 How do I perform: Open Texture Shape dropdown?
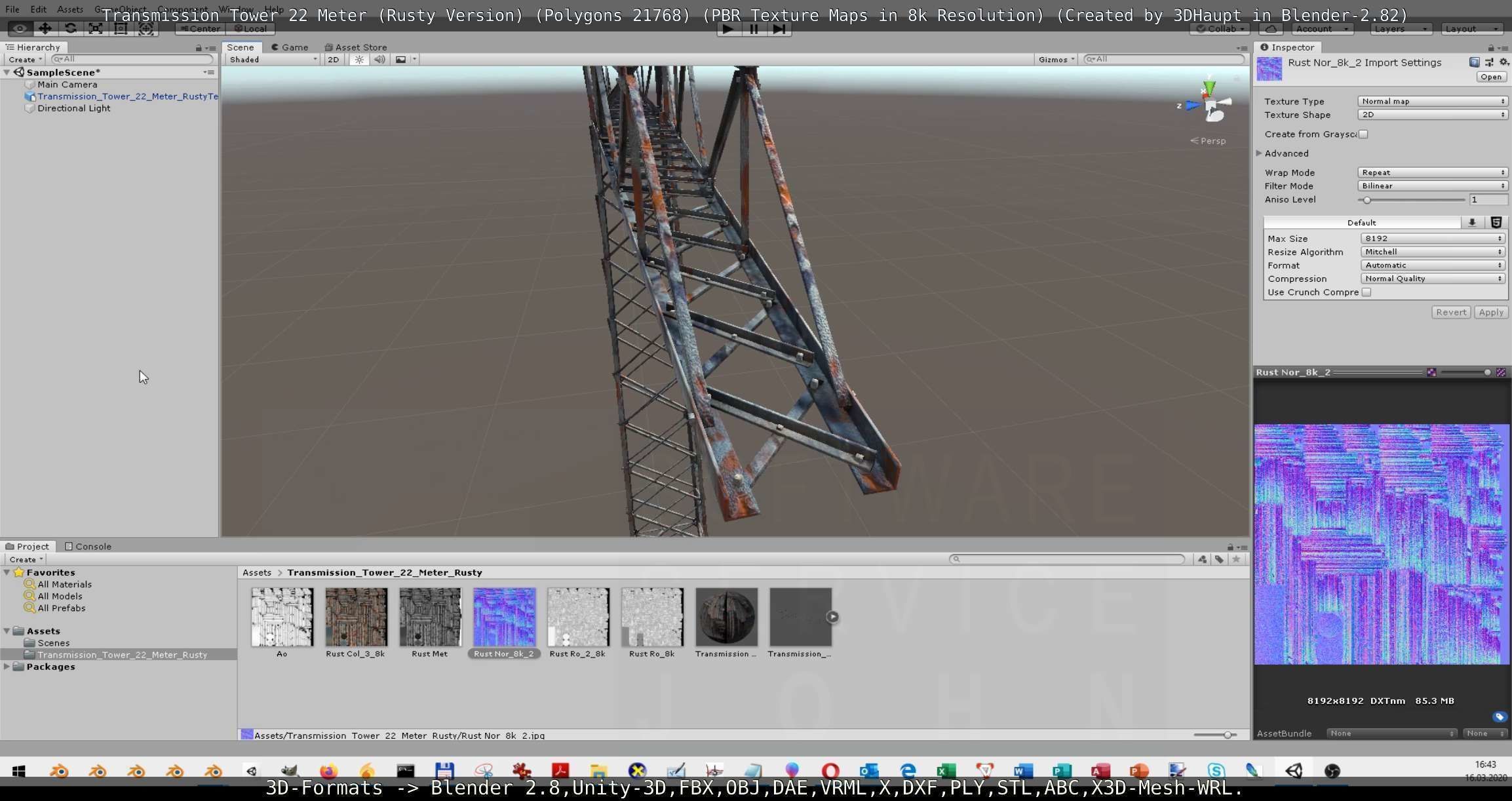point(1433,115)
